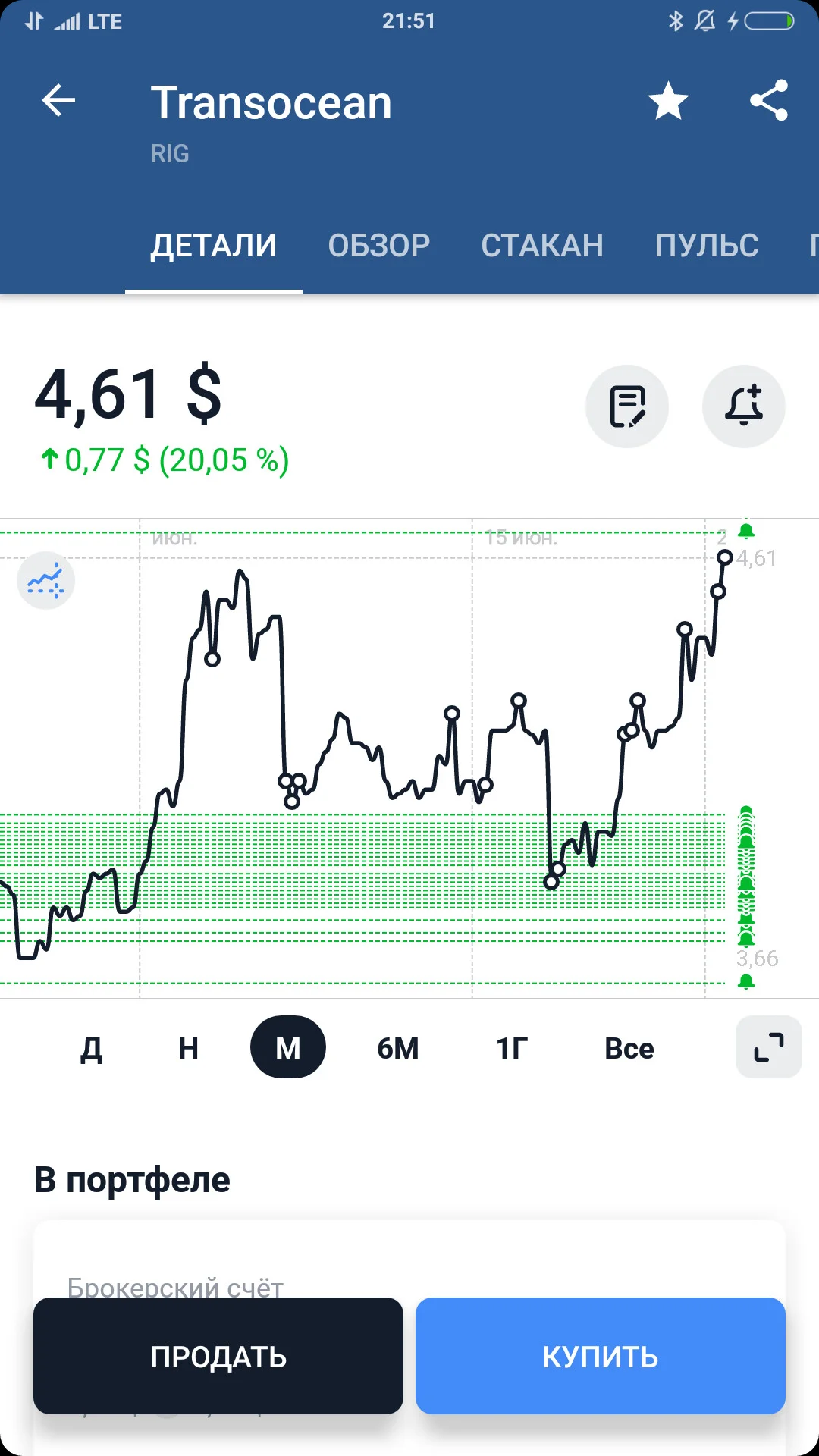This screenshot has width=819, height=1456.
Task: Open the share icon
Action: (x=769, y=100)
